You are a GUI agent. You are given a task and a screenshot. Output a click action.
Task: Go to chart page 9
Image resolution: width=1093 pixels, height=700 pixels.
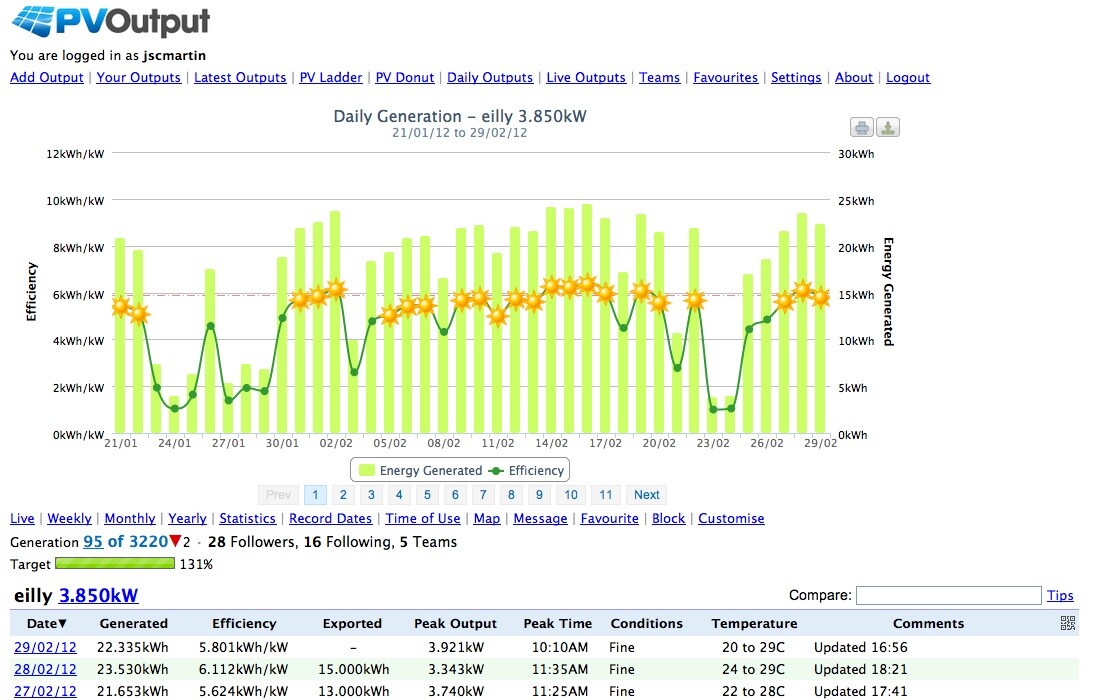[539, 494]
